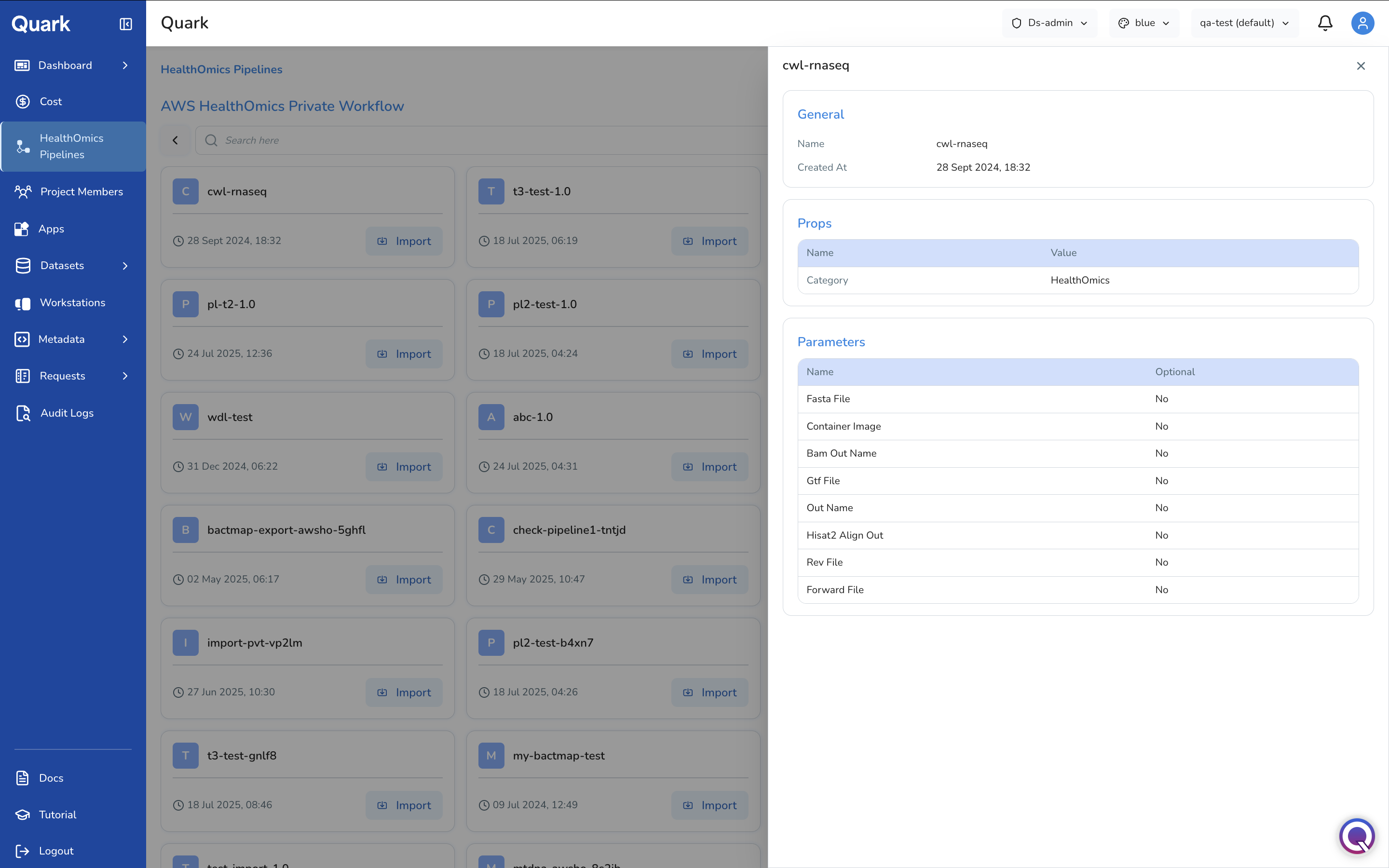The width and height of the screenshot is (1389, 868).
Task: Open the Tutorial icon link
Action: pyautogui.click(x=22, y=814)
